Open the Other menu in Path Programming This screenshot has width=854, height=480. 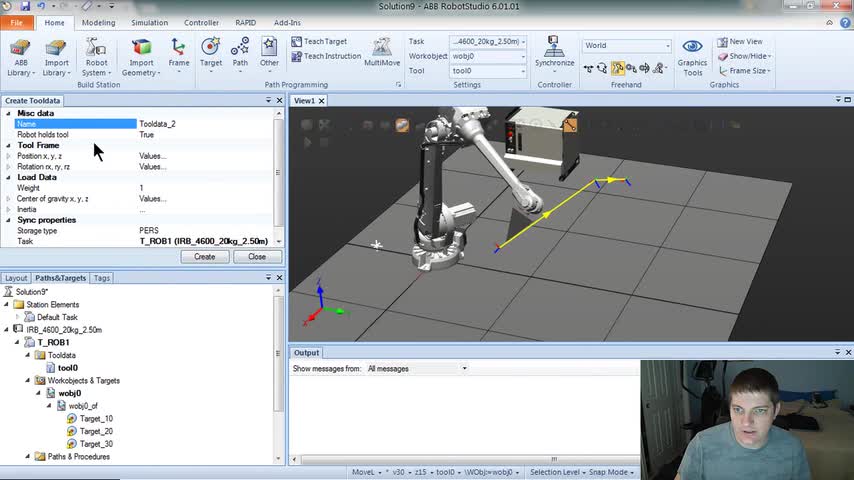269,56
